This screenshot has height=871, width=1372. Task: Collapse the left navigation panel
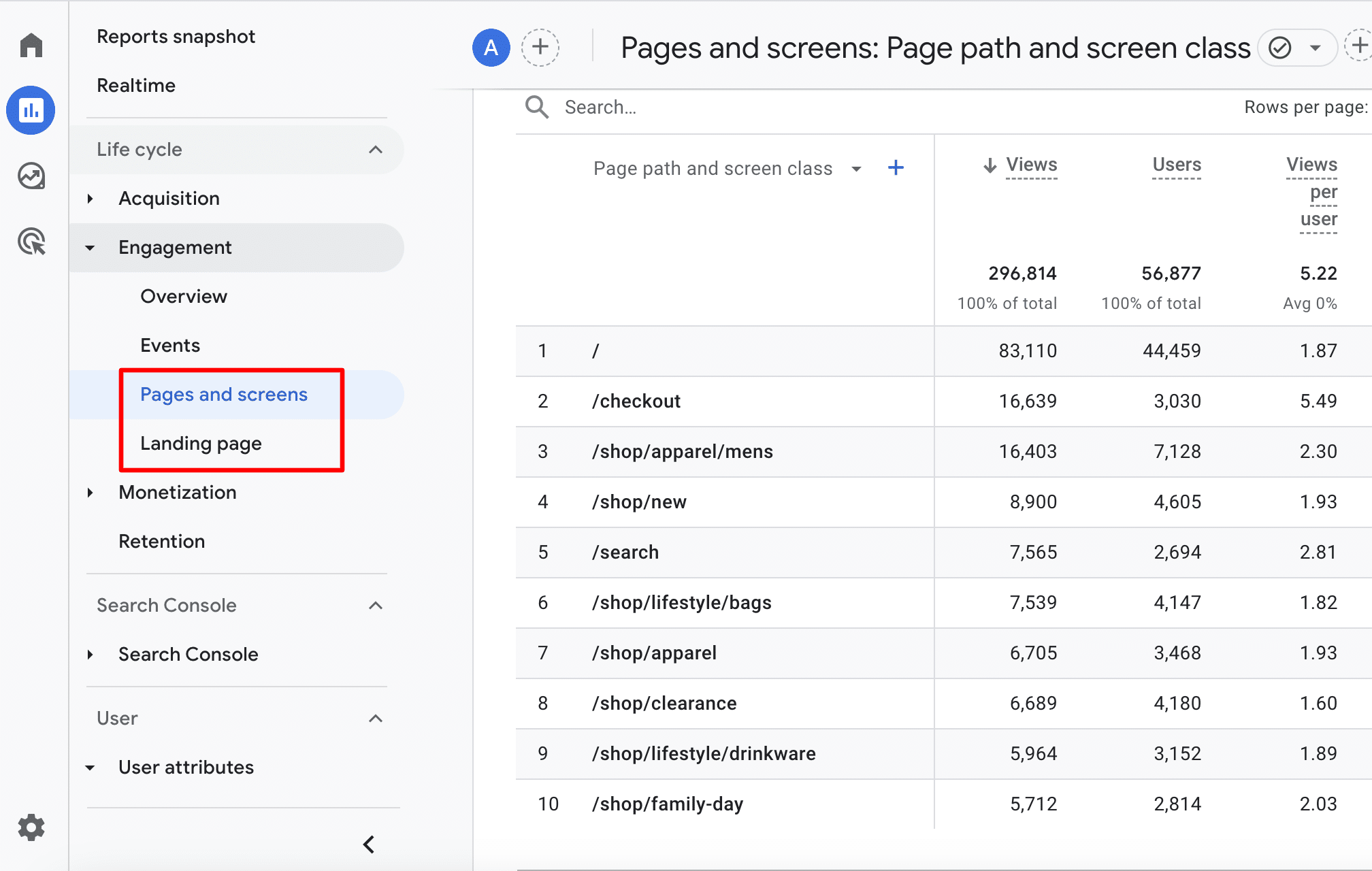click(x=368, y=844)
